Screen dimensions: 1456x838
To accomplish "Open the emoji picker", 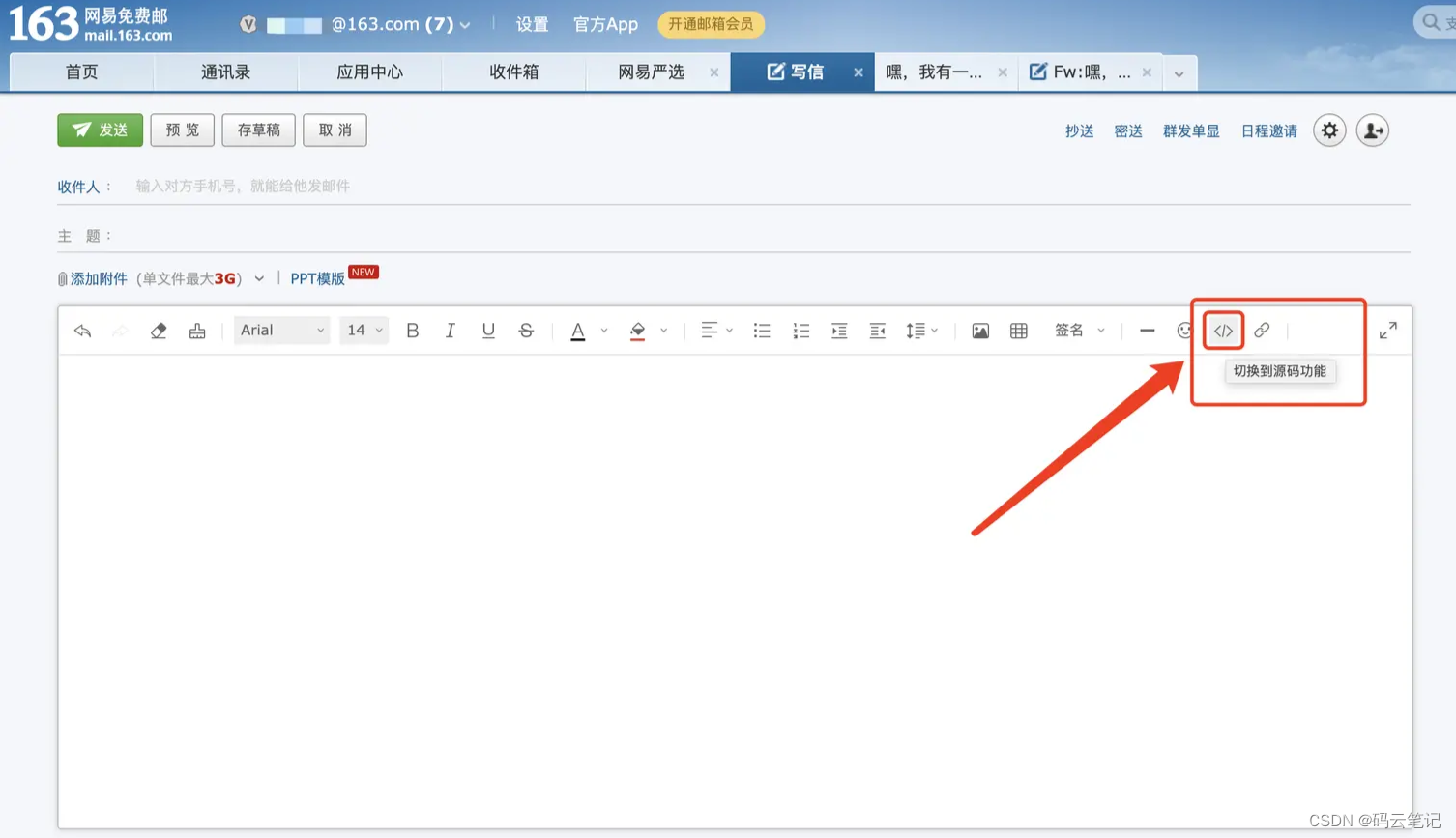I will coord(1184,330).
